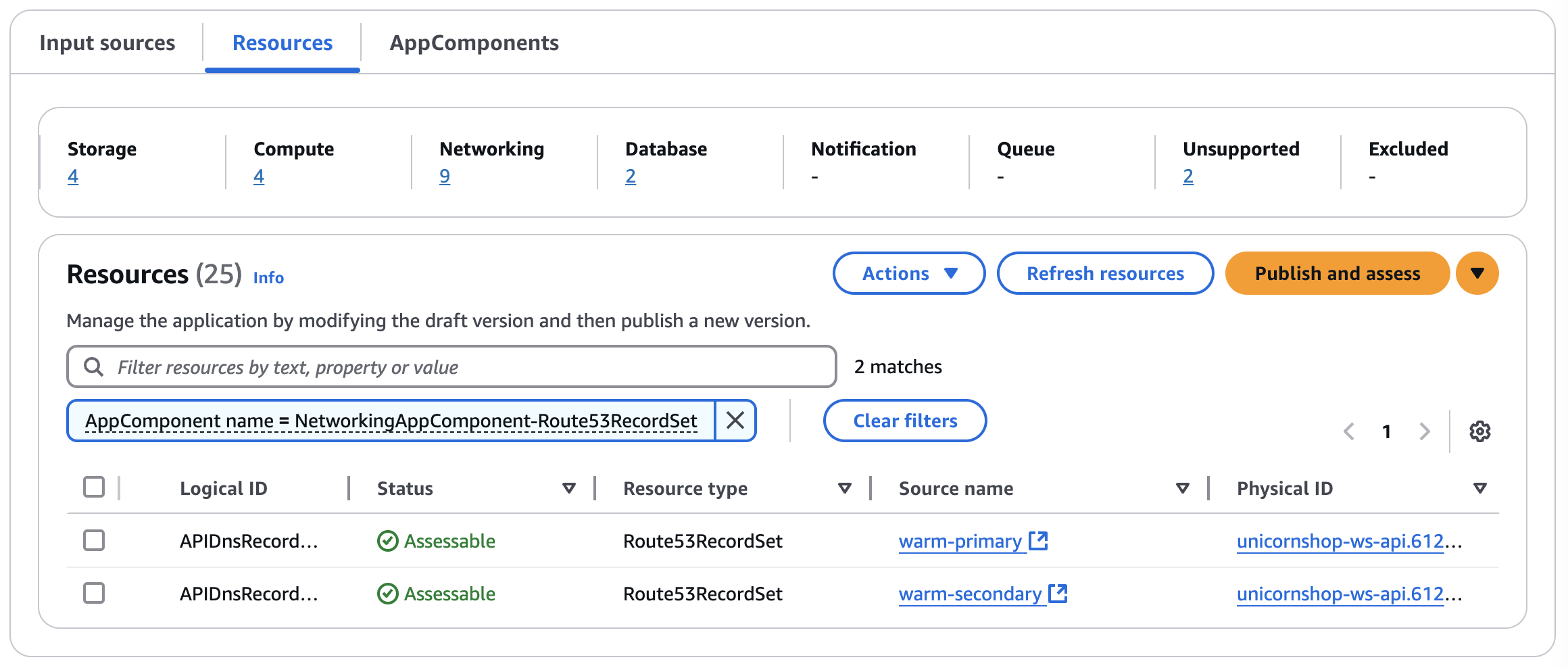The image size is (1568, 668).
Task: Check the warm-secondary APIDnsRecord row
Action: click(94, 593)
